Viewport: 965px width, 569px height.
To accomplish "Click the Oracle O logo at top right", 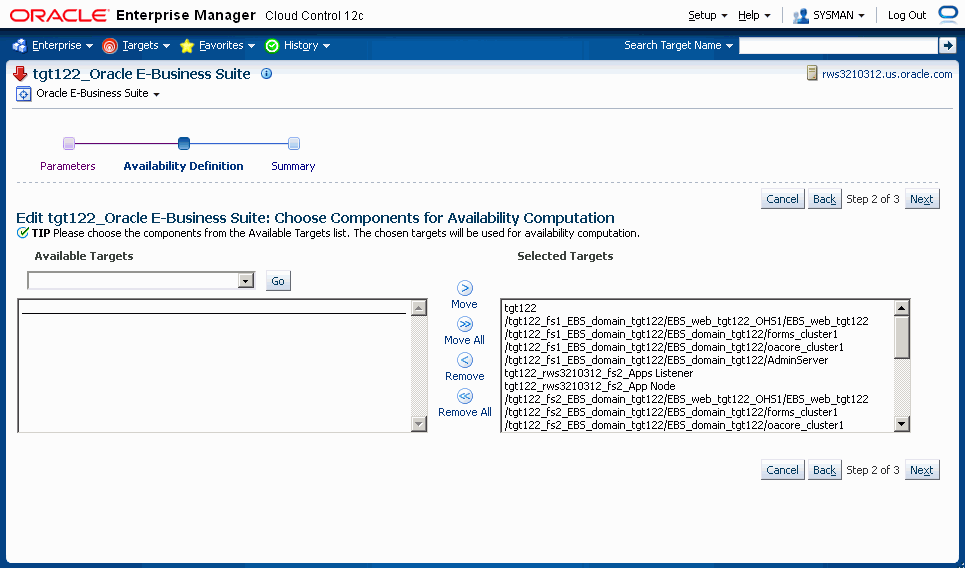I will tap(948, 14).
